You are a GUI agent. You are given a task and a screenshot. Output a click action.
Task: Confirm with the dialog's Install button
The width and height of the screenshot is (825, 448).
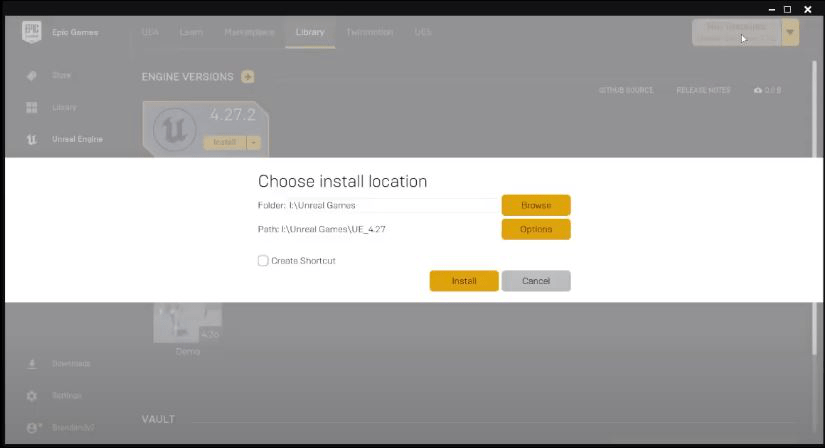coord(464,281)
